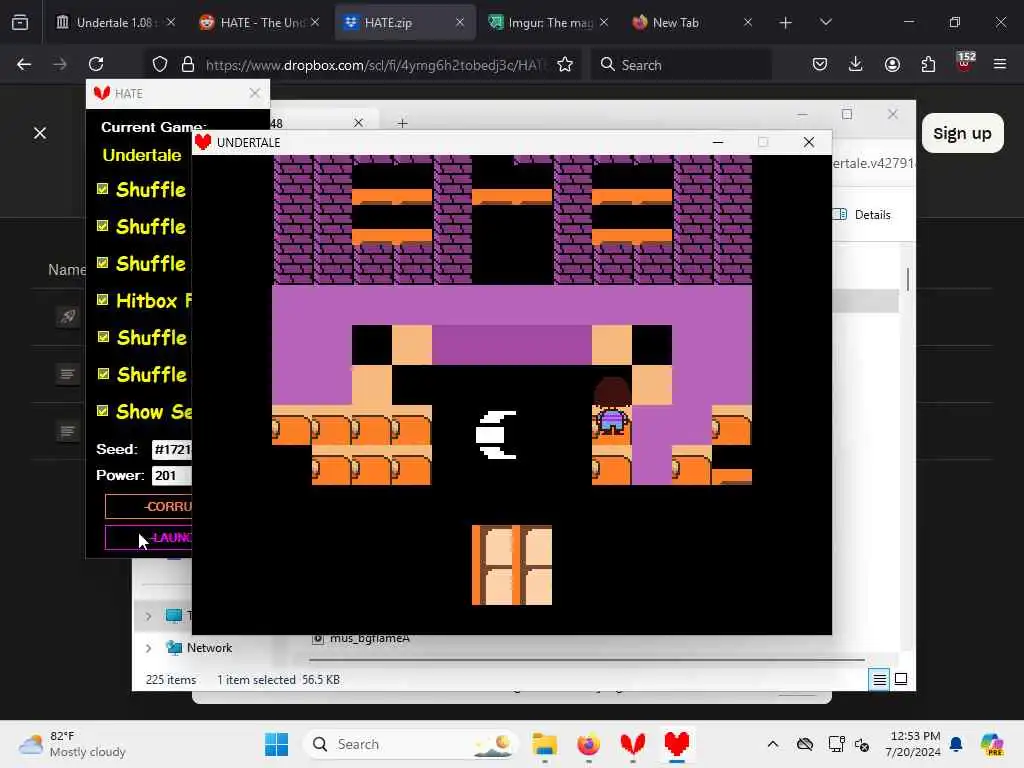Click the Firefox Search box

click(681, 65)
